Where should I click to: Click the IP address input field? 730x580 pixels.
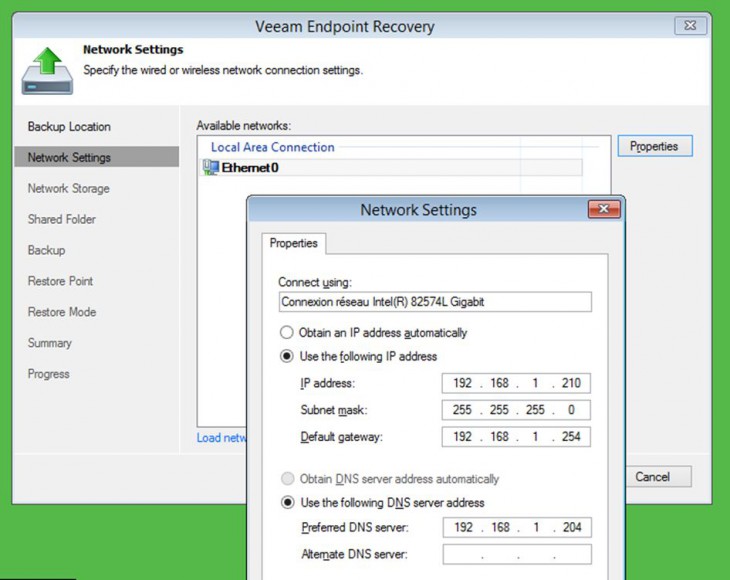tap(516, 383)
